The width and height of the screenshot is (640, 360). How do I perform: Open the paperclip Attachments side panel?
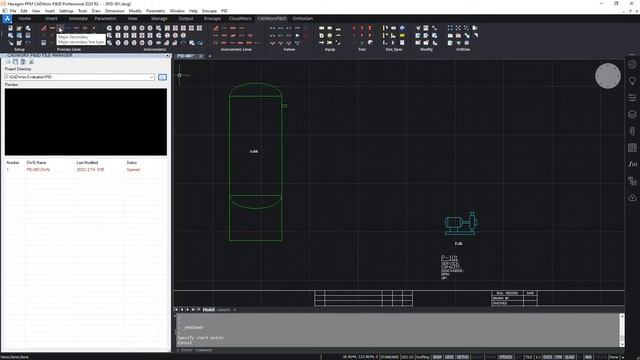pos(632,131)
